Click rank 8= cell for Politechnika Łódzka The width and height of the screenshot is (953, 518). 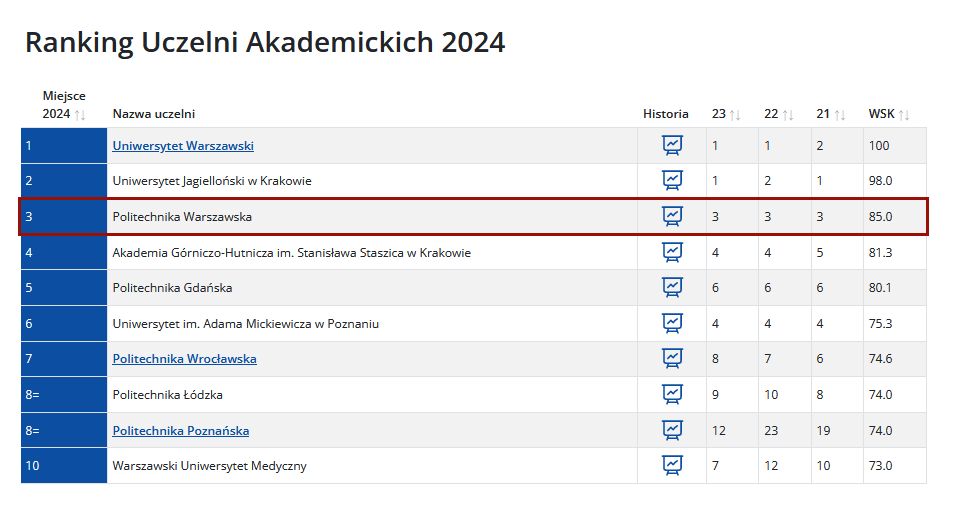(x=64, y=395)
